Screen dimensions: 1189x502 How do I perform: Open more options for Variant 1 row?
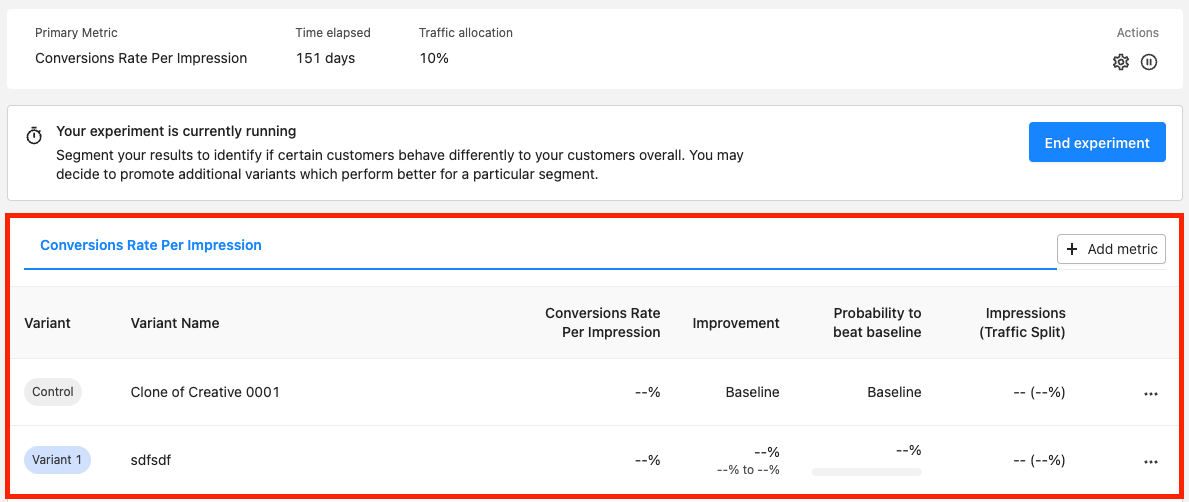click(x=1150, y=461)
